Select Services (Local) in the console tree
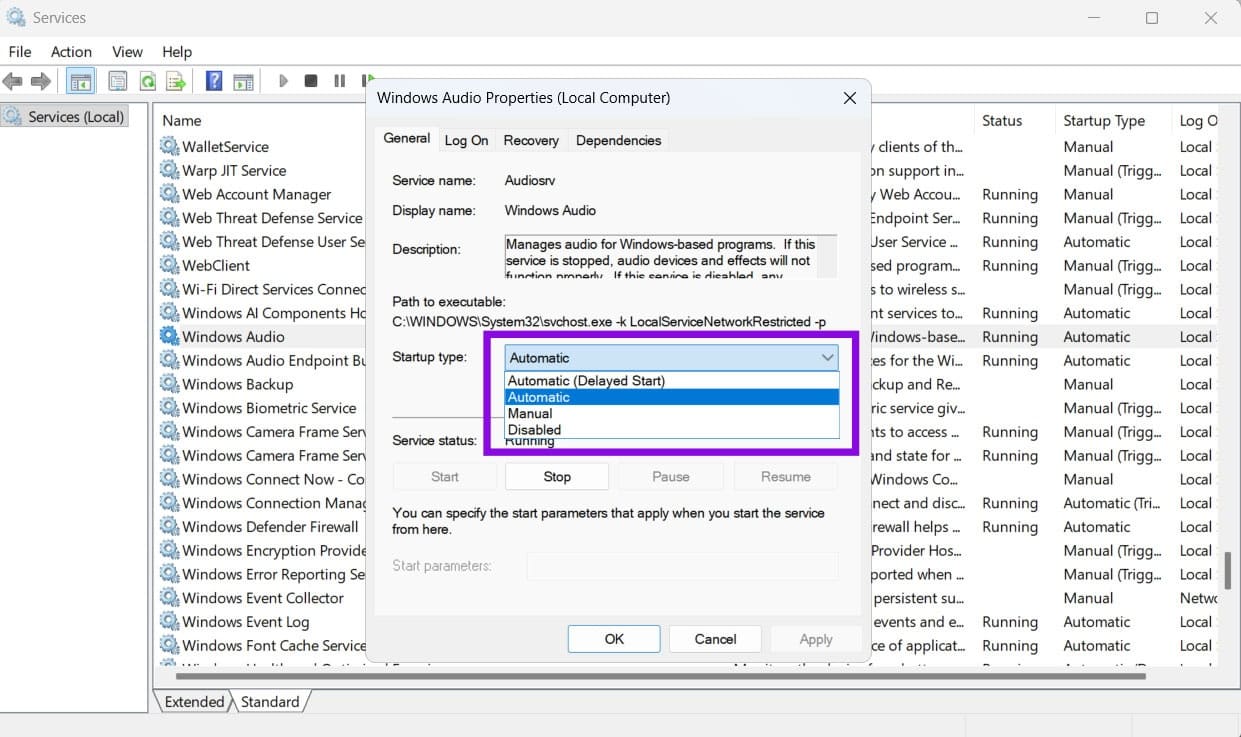 pyautogui.click(x=76, y=117)
